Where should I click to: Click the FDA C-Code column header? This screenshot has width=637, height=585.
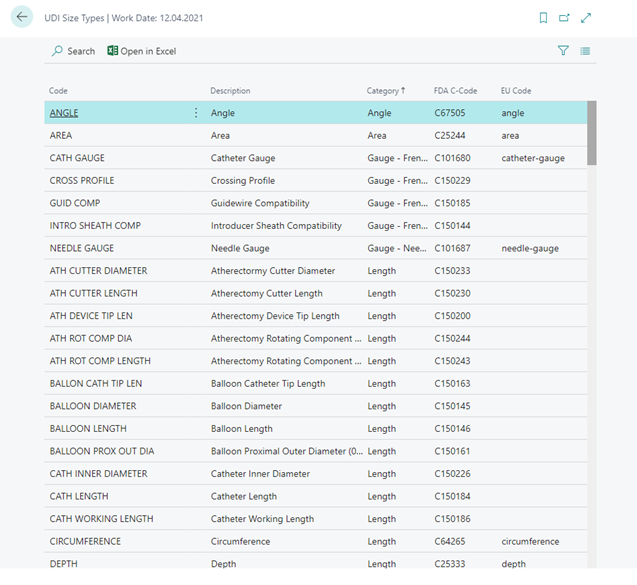455,91
